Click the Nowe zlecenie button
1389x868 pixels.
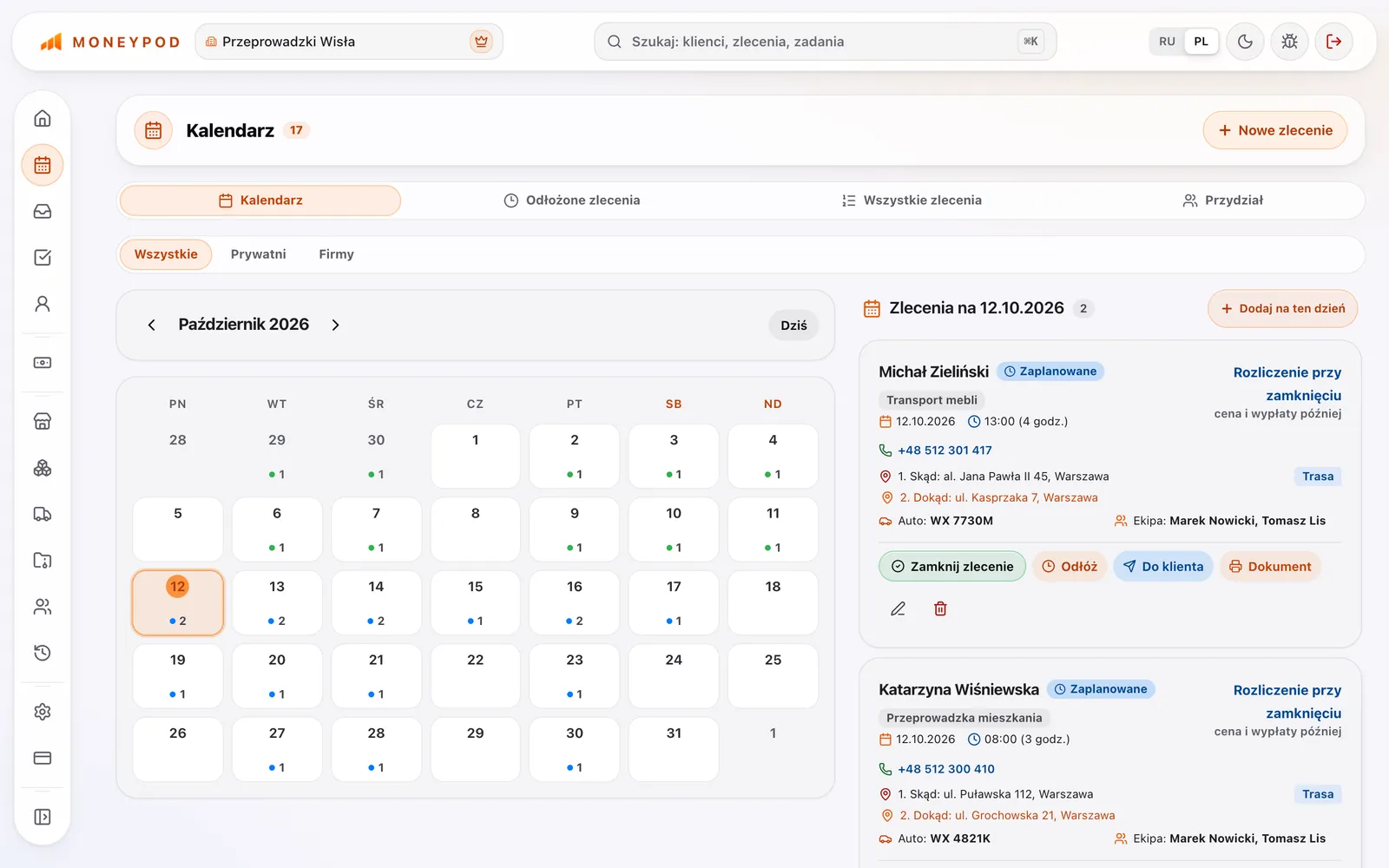pyautogui.click(x=1275, y=130)
